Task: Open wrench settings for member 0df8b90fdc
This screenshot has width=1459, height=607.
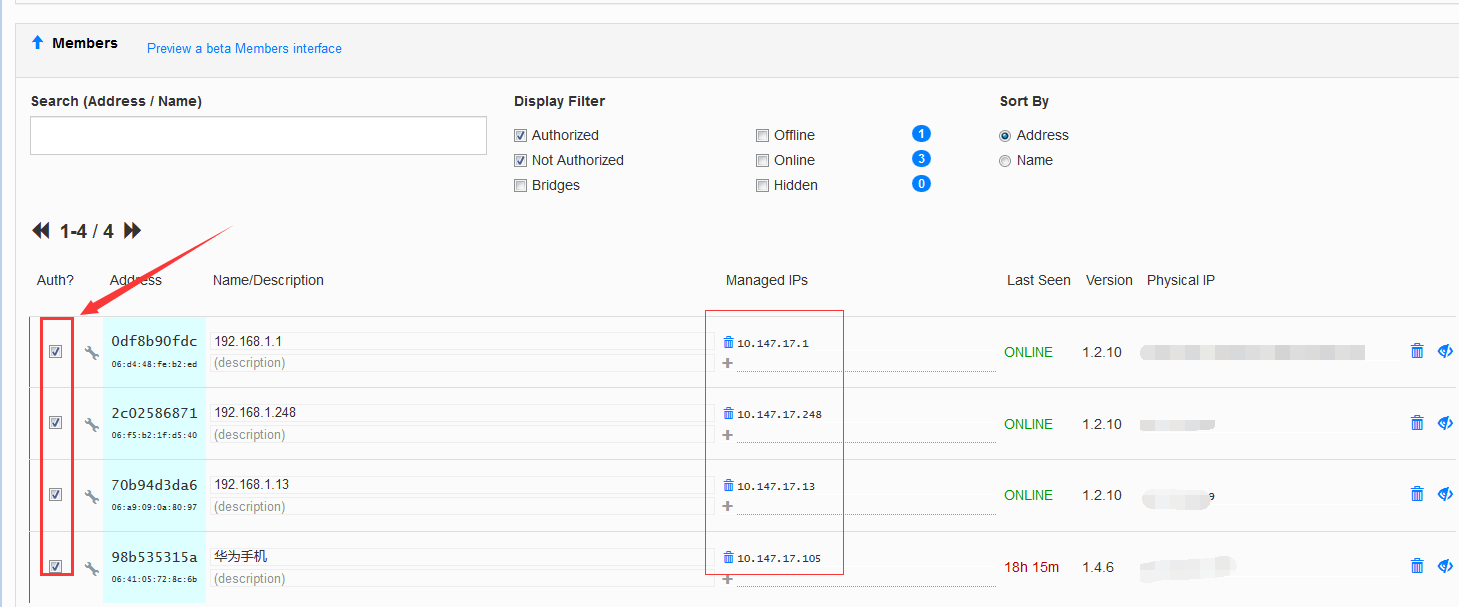Action: click(x=91, y=353)
